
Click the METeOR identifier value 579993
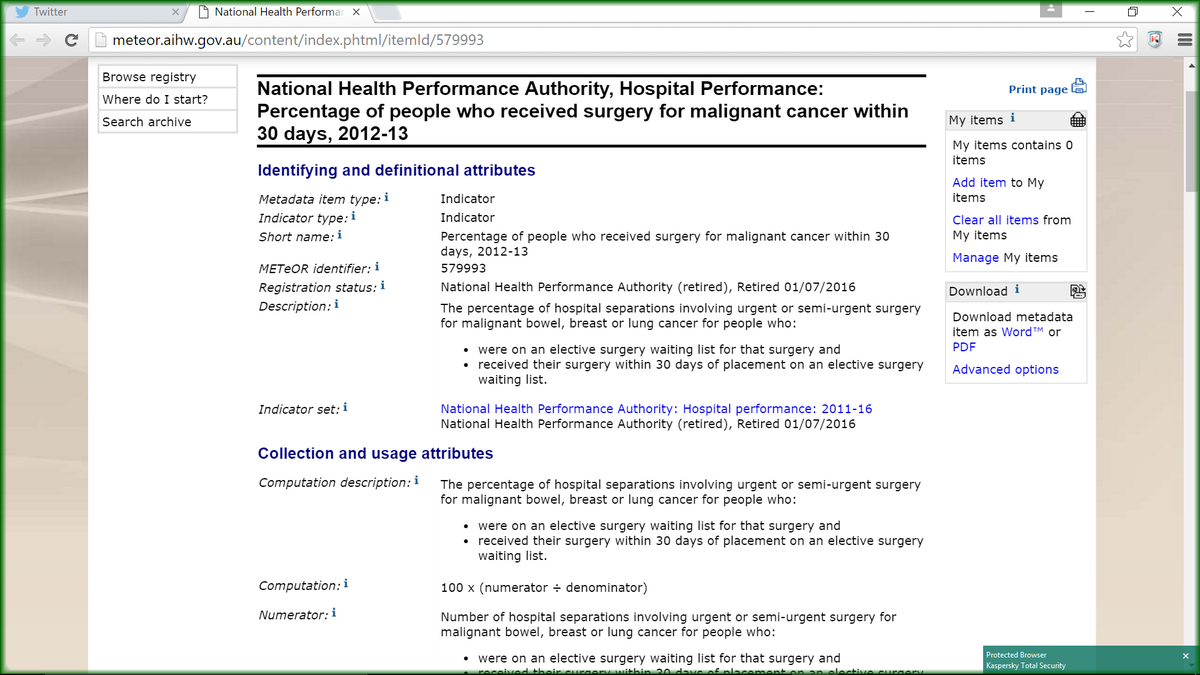tap(464, 268)
